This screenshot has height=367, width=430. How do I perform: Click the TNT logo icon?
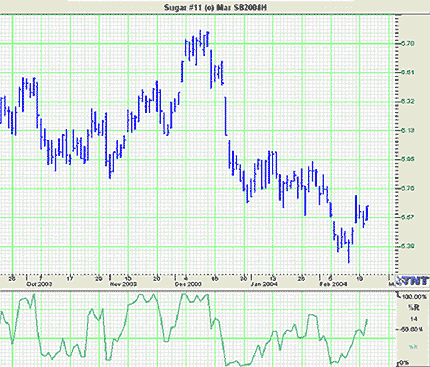(413, 281)
